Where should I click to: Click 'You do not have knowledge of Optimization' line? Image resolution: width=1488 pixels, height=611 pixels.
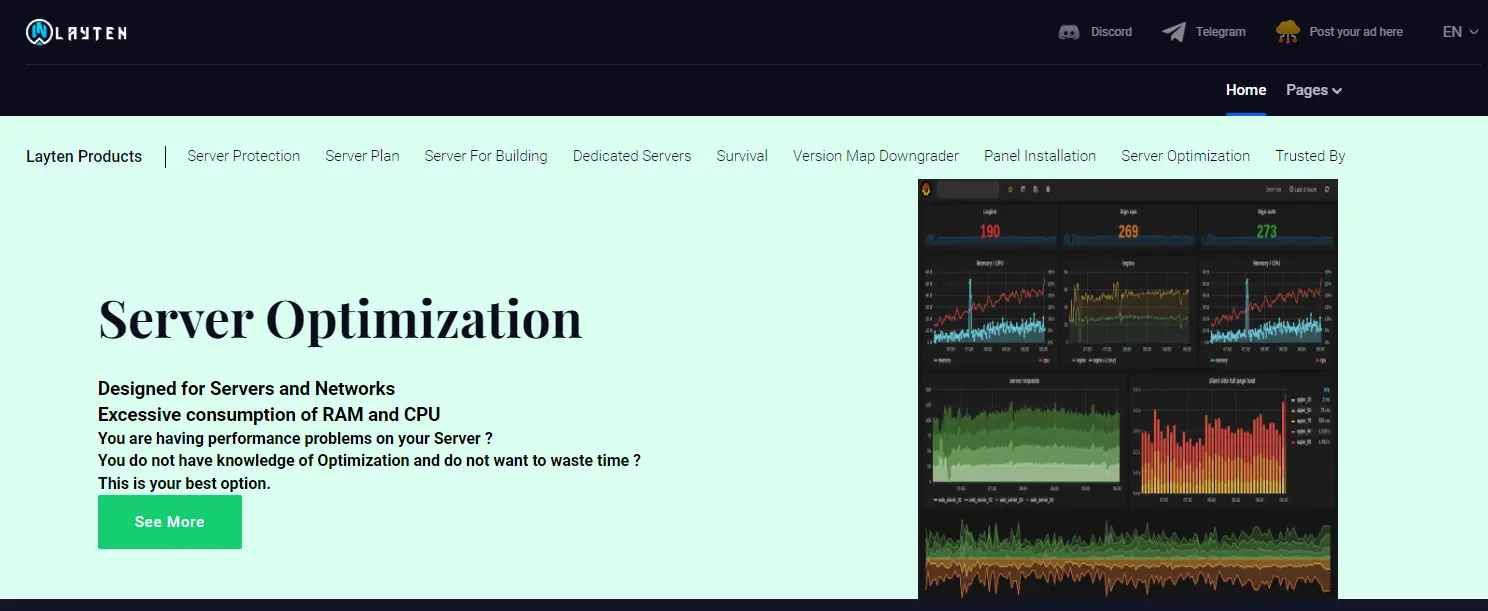[369, 461]
